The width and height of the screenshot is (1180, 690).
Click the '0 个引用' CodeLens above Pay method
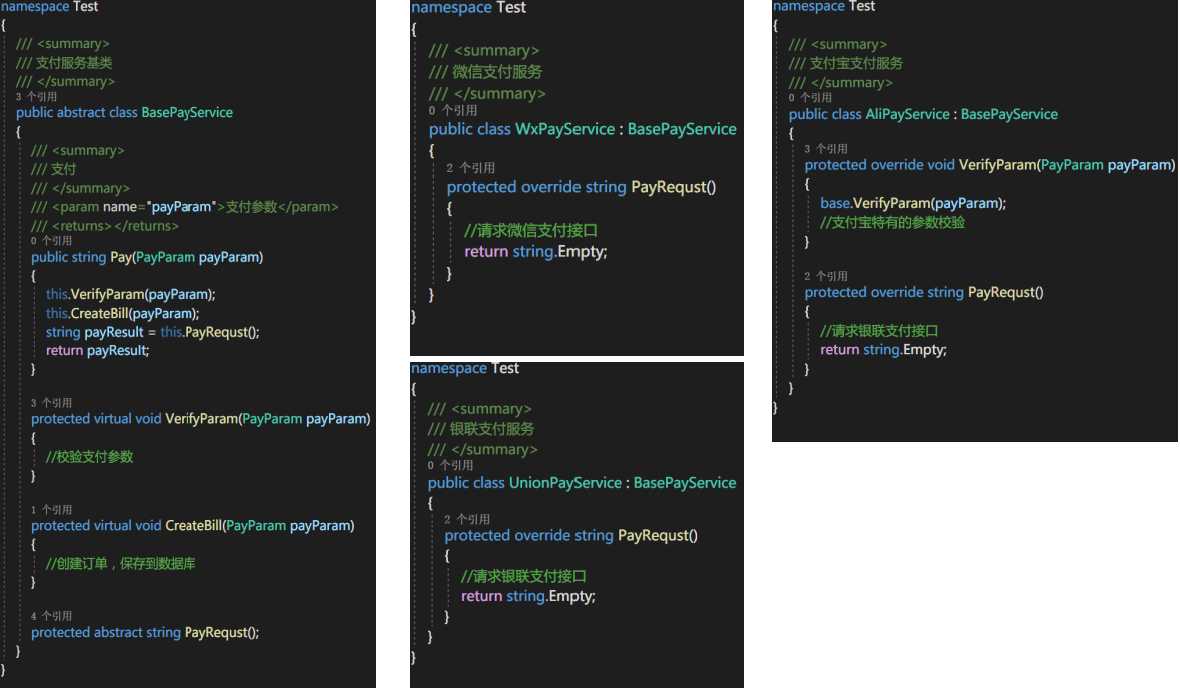pyautogui.click(x=51, y=241)
